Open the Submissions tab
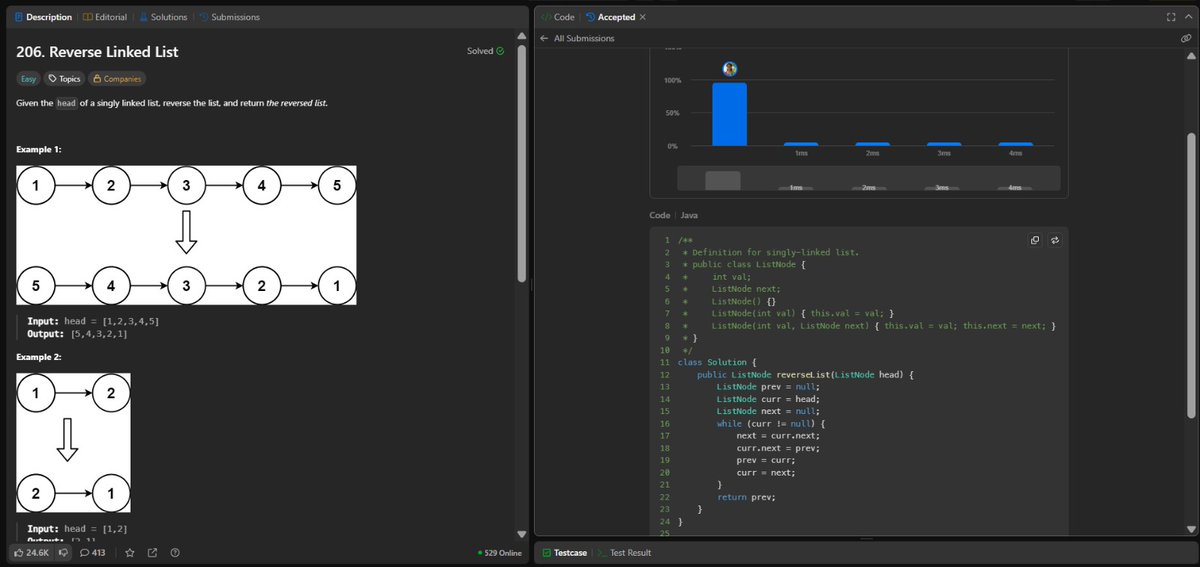 (x=228, y=17)
